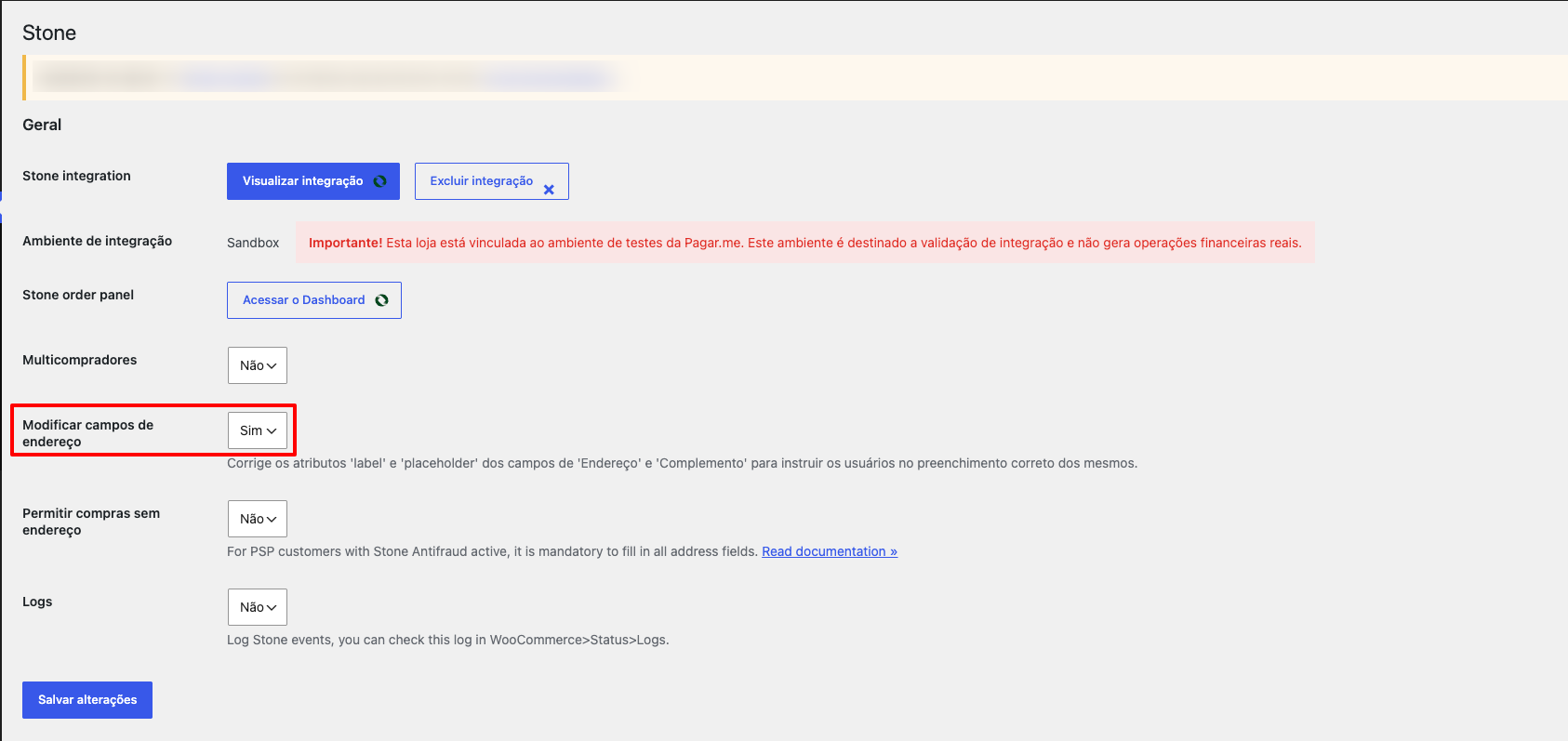
Task: Click the 'Log Stone events' description text
Action: (448, 640)
